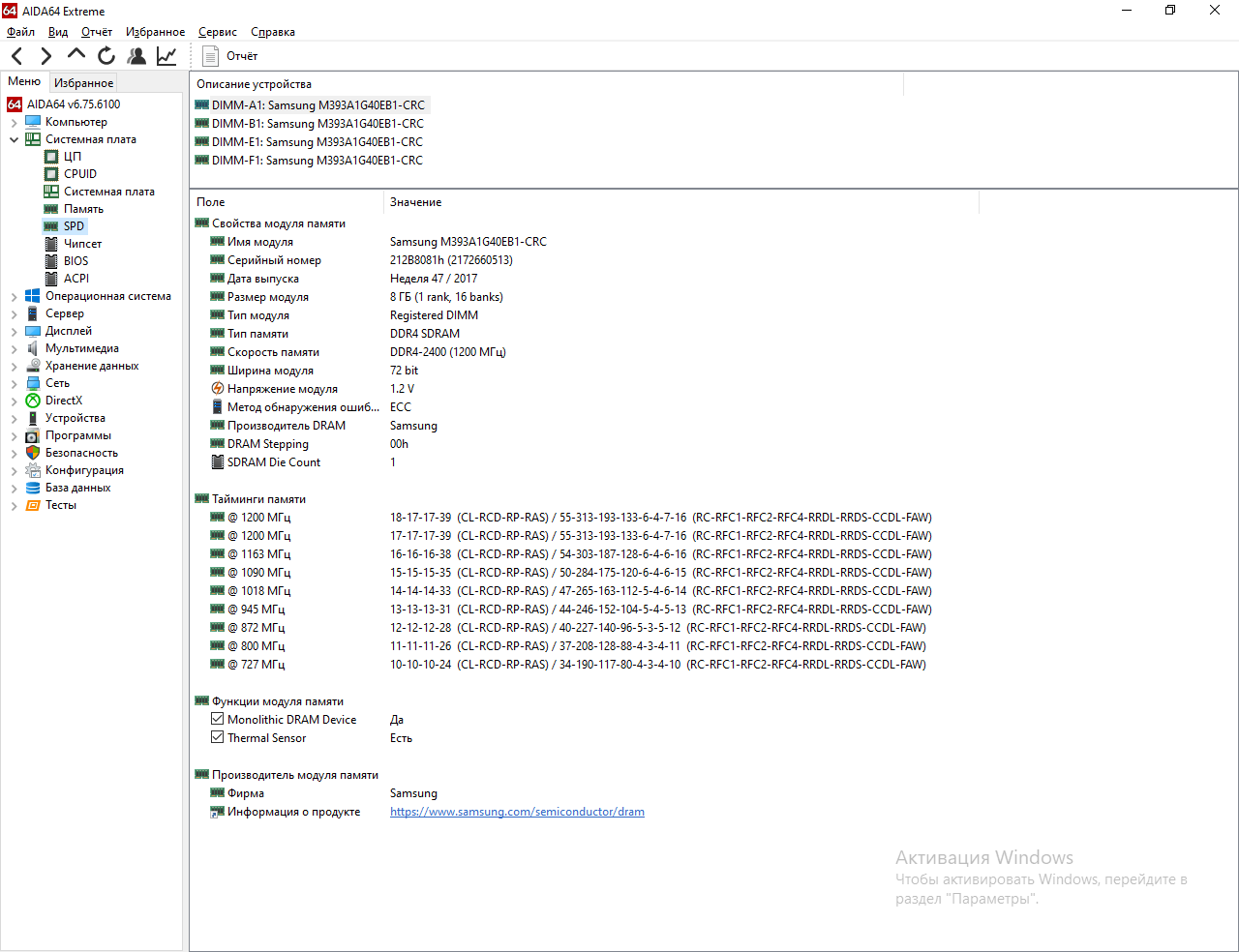
Task: Toggle the Monolithic DRAM Device checkbox
Action: pyautogui.click(x=218, y=719)
